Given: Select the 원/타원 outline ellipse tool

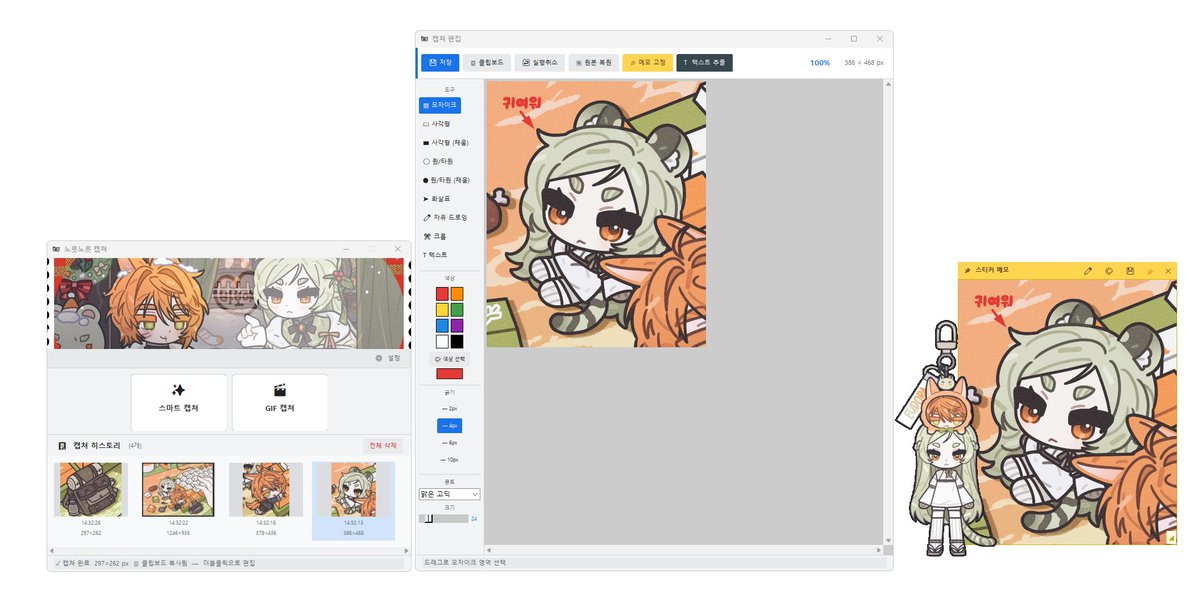Looking at the screenshot, I should (x=437, y=161).
